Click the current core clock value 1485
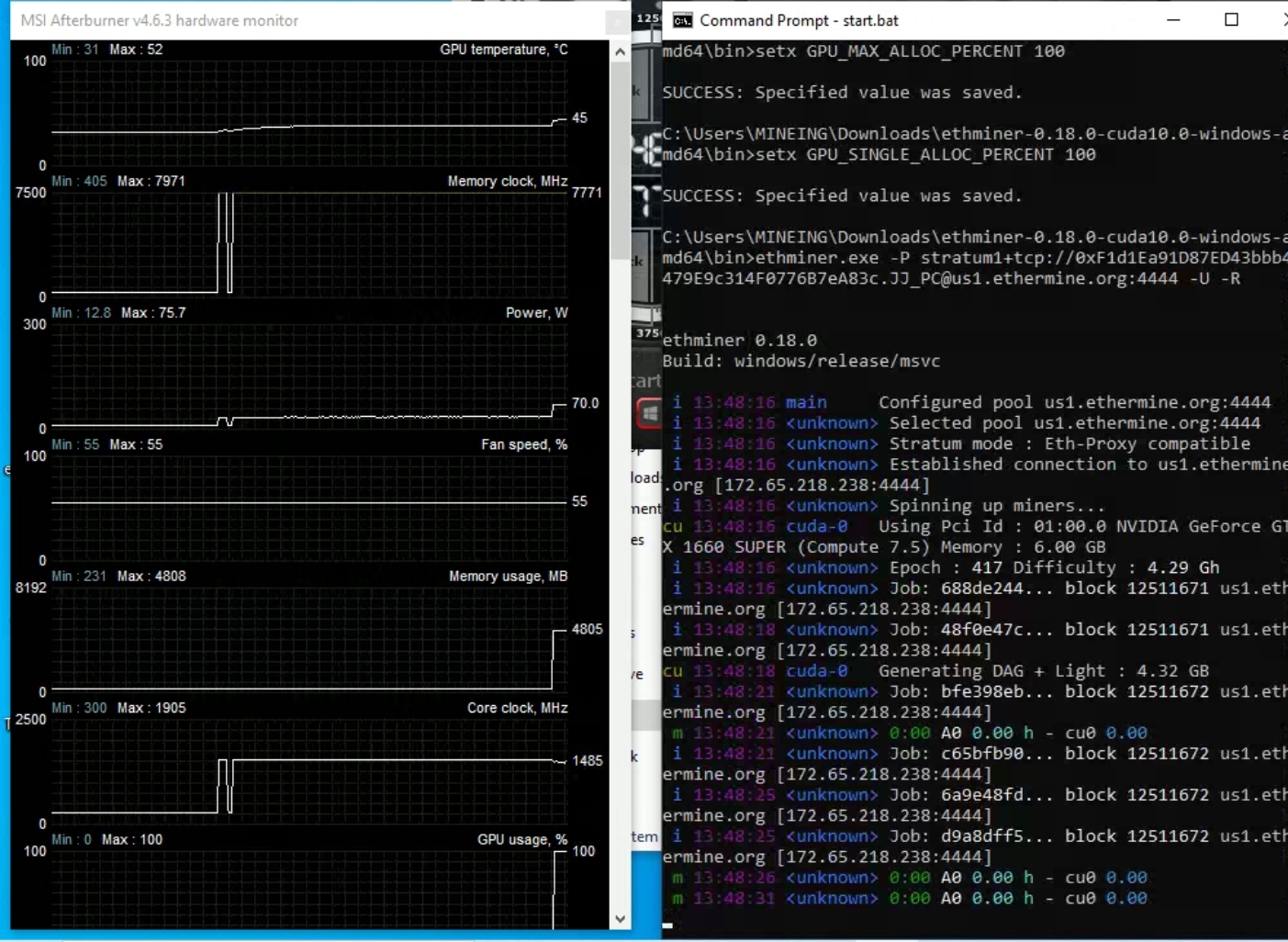This screenshot has height=942, width=1288. pos(587,761)
